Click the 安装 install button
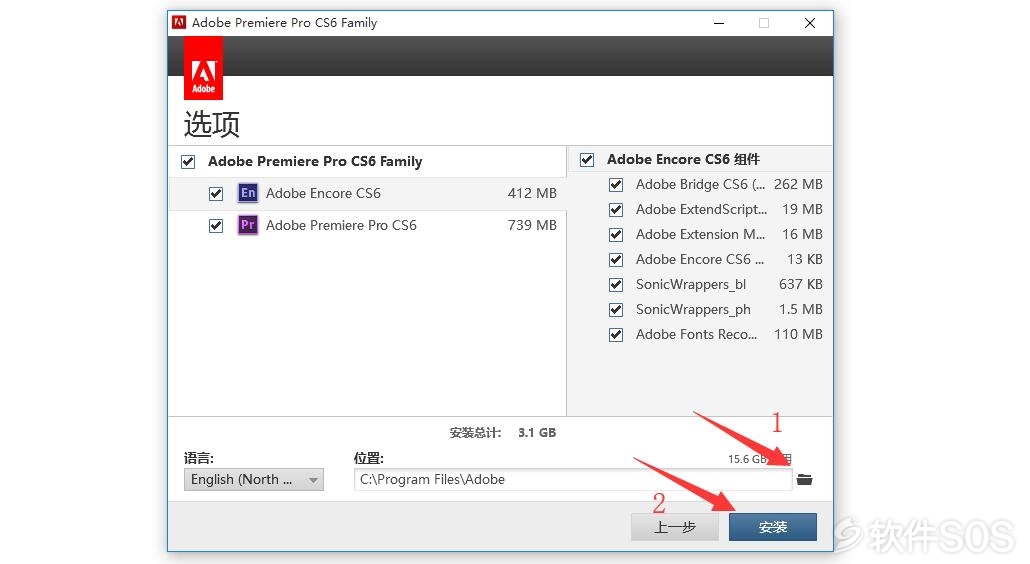This screenshot has height=564, width=1030. 772,527
